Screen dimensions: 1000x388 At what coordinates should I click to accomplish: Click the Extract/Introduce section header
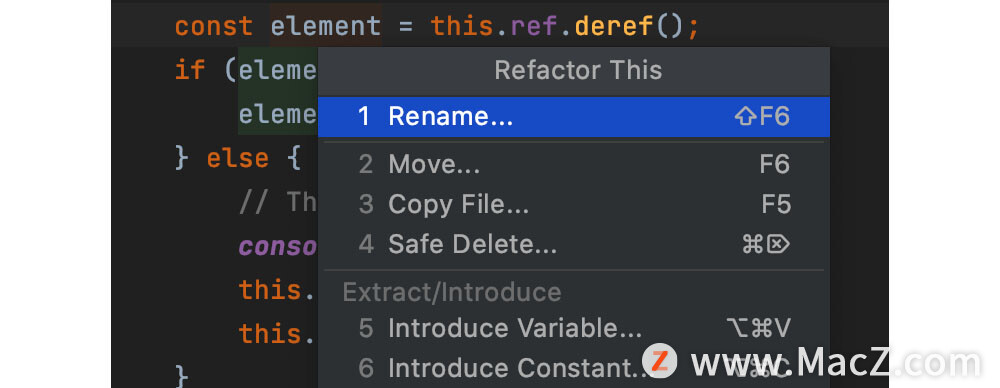(452, 292)
